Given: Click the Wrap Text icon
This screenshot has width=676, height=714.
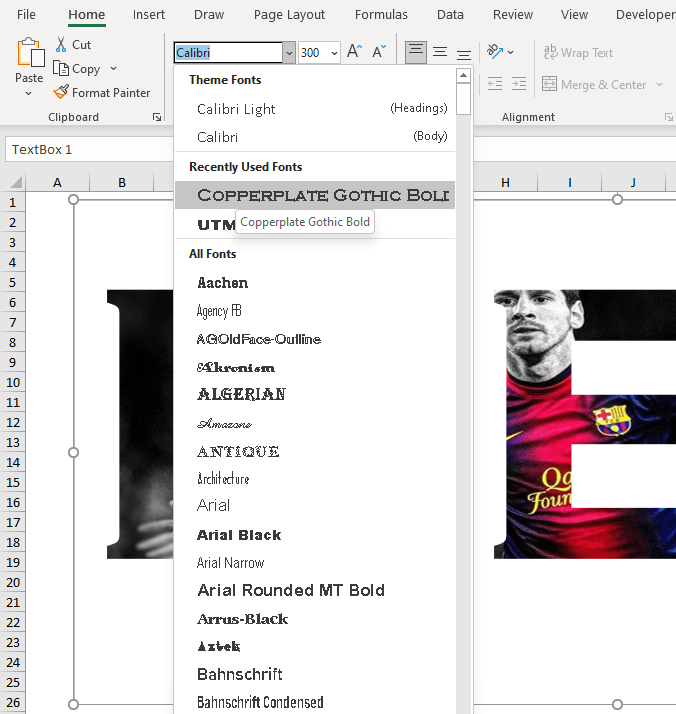Looking at the screenshot, I should (550, 52).
